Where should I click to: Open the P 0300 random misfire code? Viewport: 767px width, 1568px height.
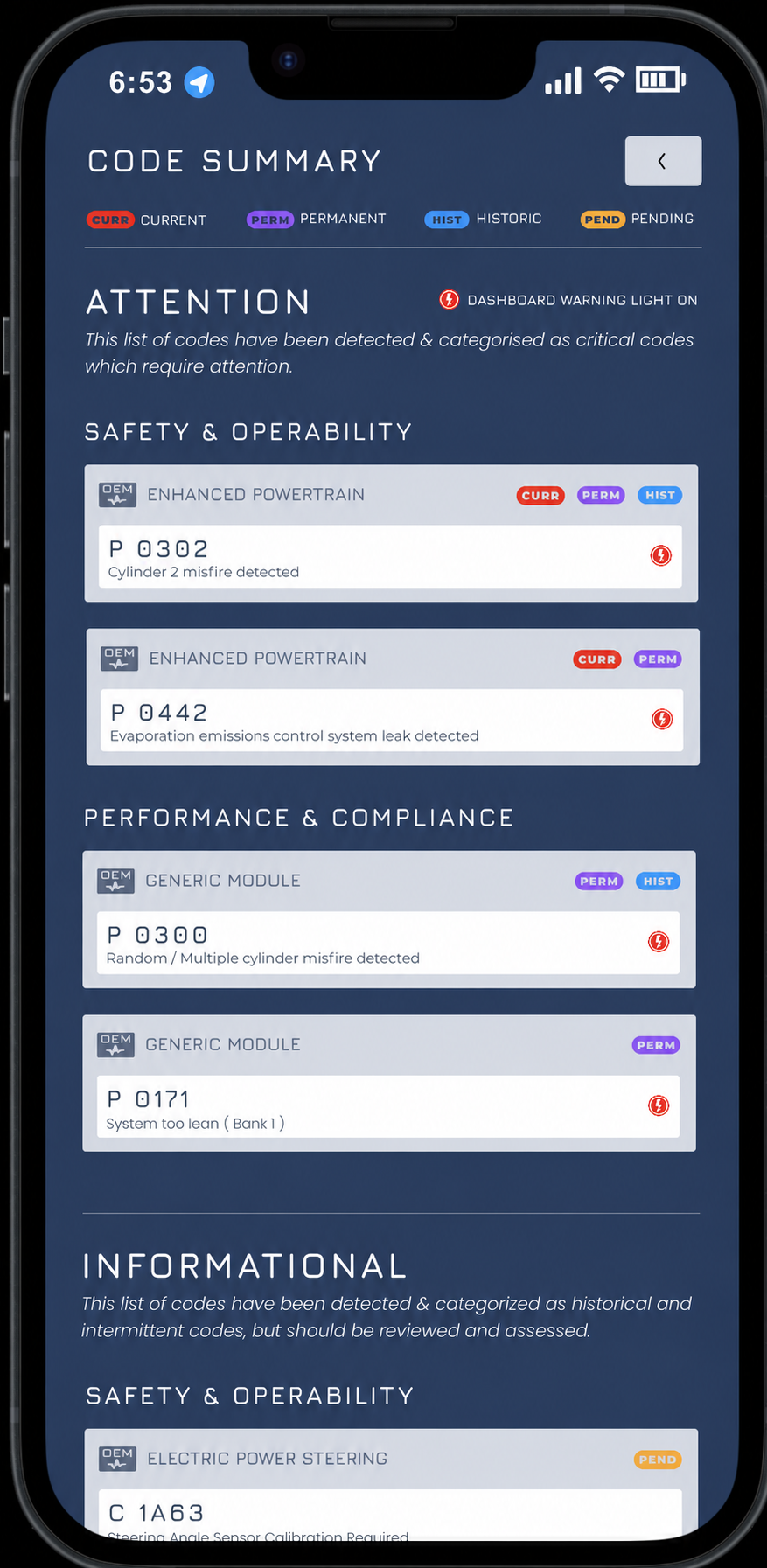[388, 943]
